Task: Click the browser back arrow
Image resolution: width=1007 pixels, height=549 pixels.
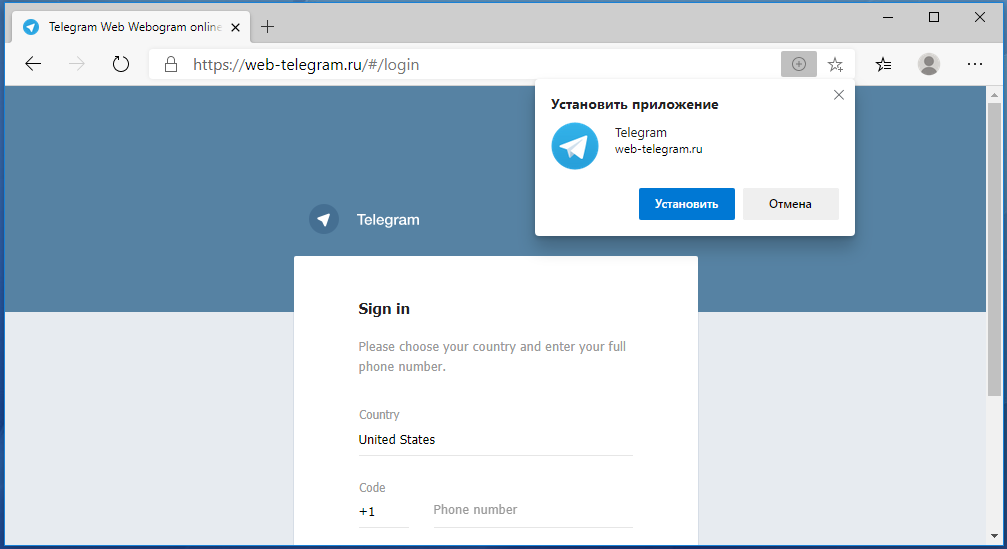Action: pyautogui.click(x=33, y=64)
